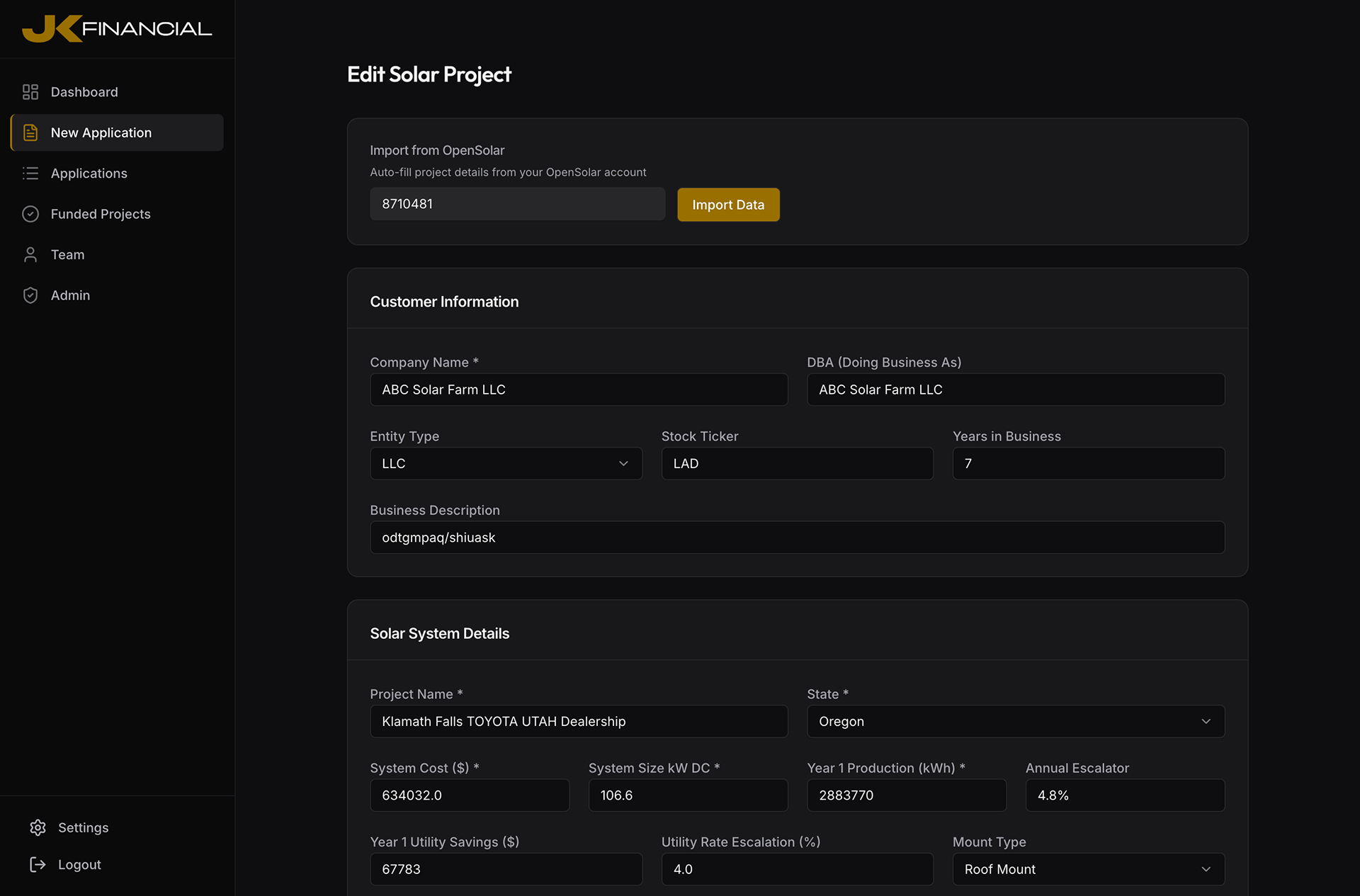Click the Dashboard grid icon
This screenshot has height=896, width=1360.
(x=30, y=92)
